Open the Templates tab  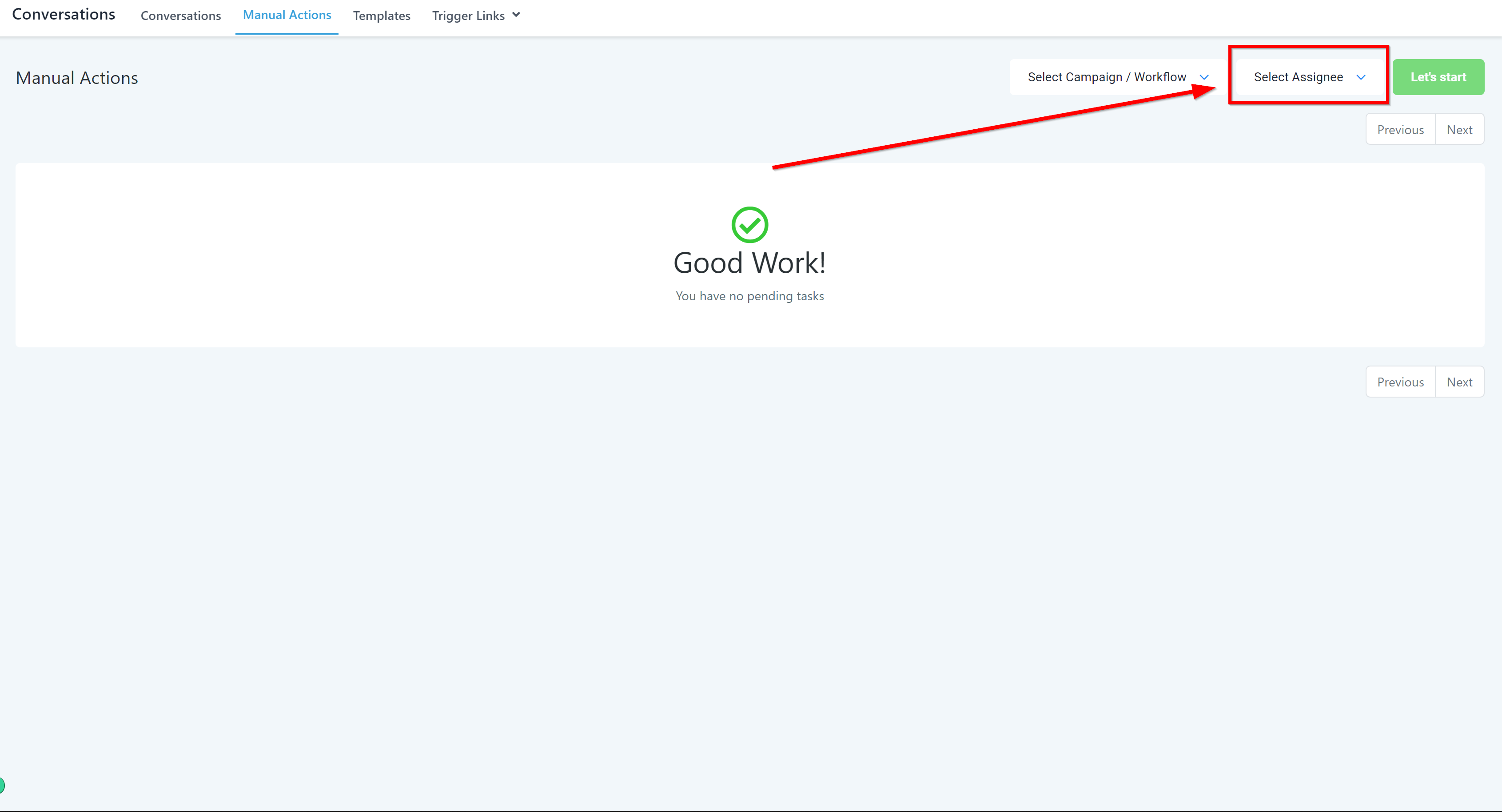point(381,16)
